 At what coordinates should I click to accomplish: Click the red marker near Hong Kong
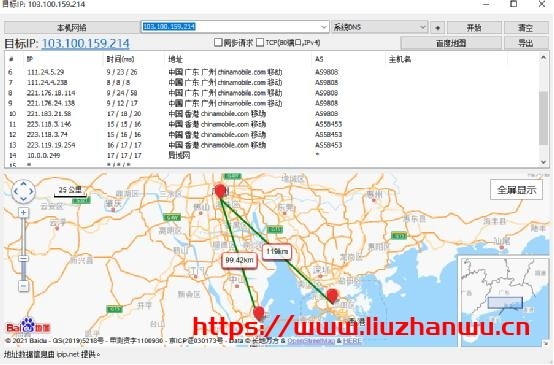coord(332,296)
